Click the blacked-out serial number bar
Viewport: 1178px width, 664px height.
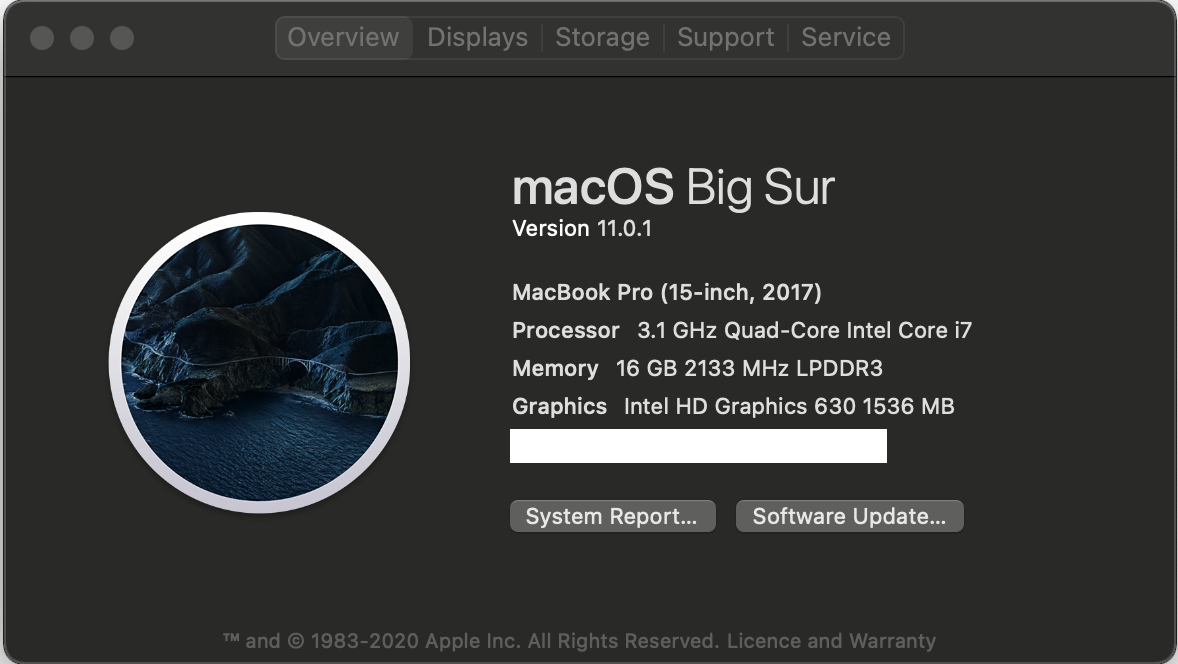click(x=698, y=446)
